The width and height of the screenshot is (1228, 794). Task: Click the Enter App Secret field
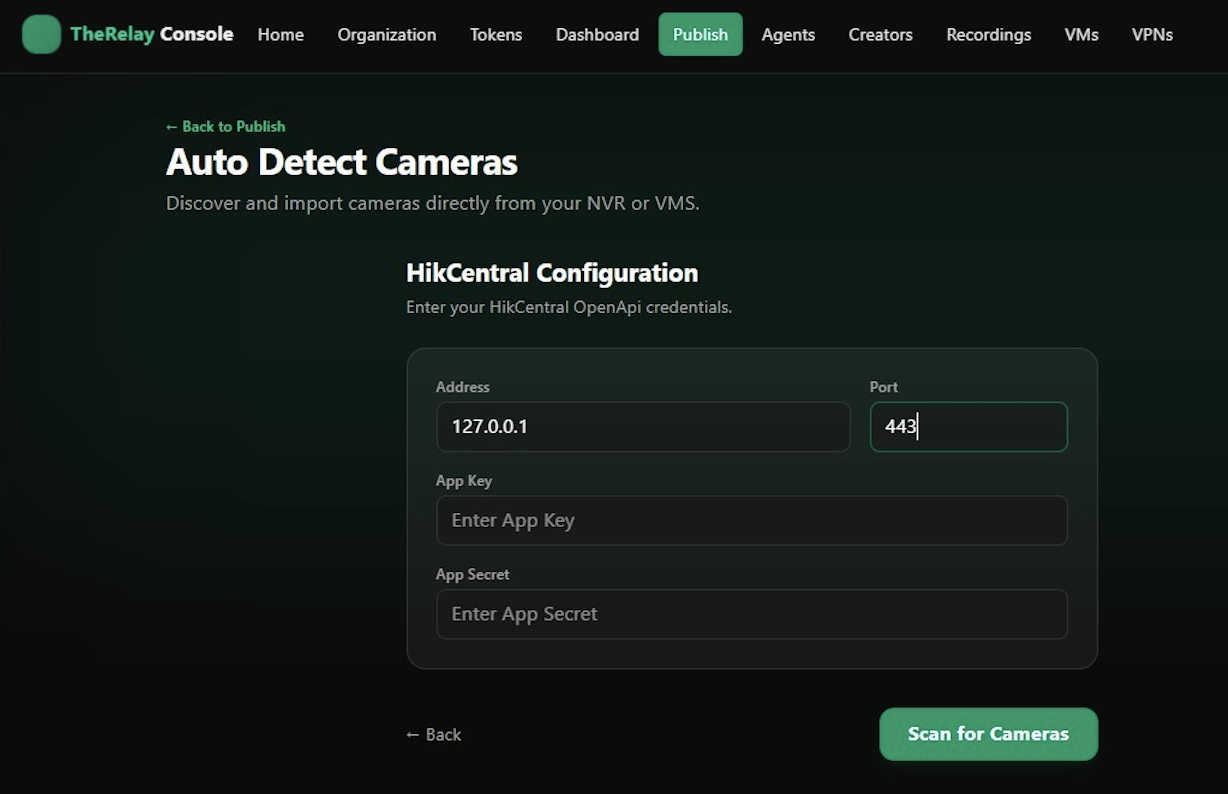click(x=751, y=613)
